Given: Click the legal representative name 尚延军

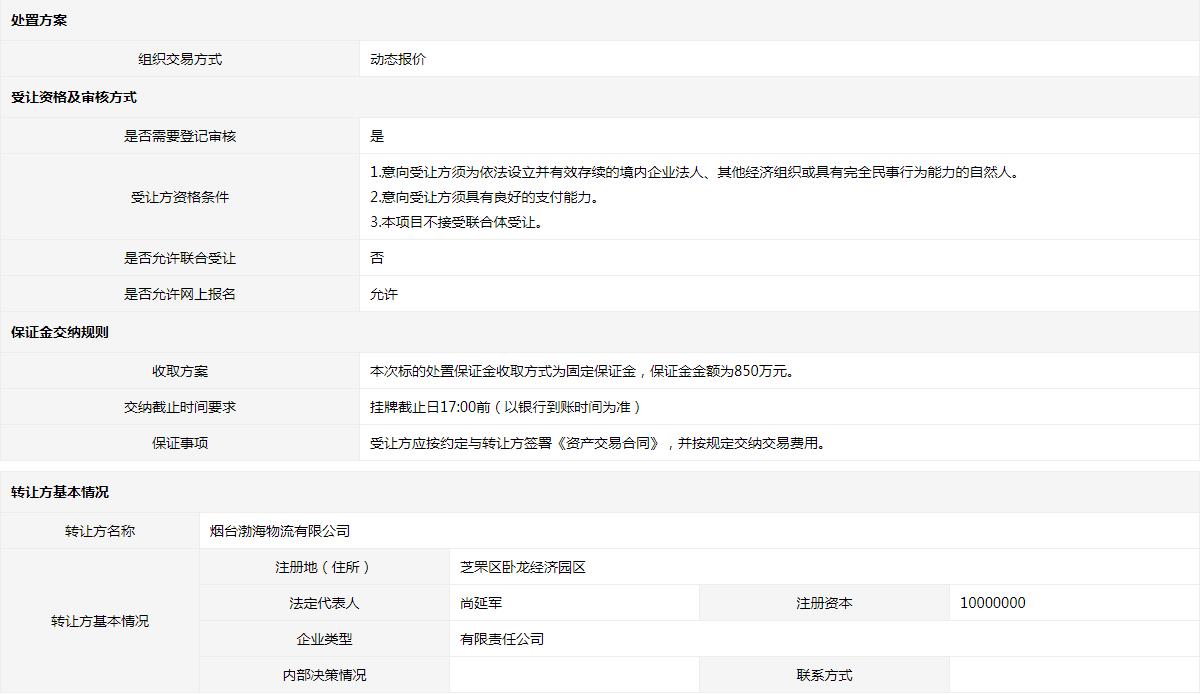Looking at the screenshot, I should [x=481, y=603].
